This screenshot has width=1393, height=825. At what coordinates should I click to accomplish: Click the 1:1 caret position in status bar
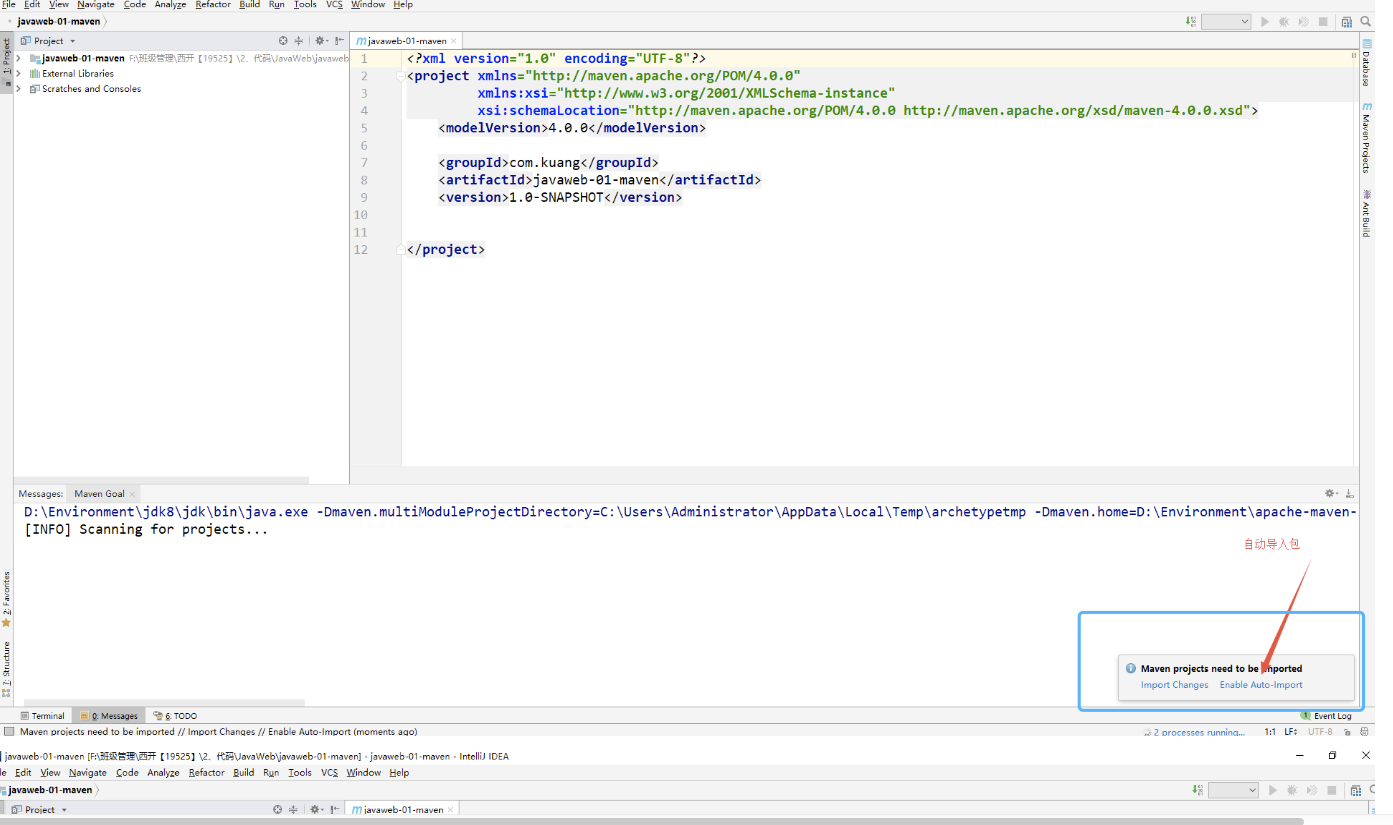1270,732
